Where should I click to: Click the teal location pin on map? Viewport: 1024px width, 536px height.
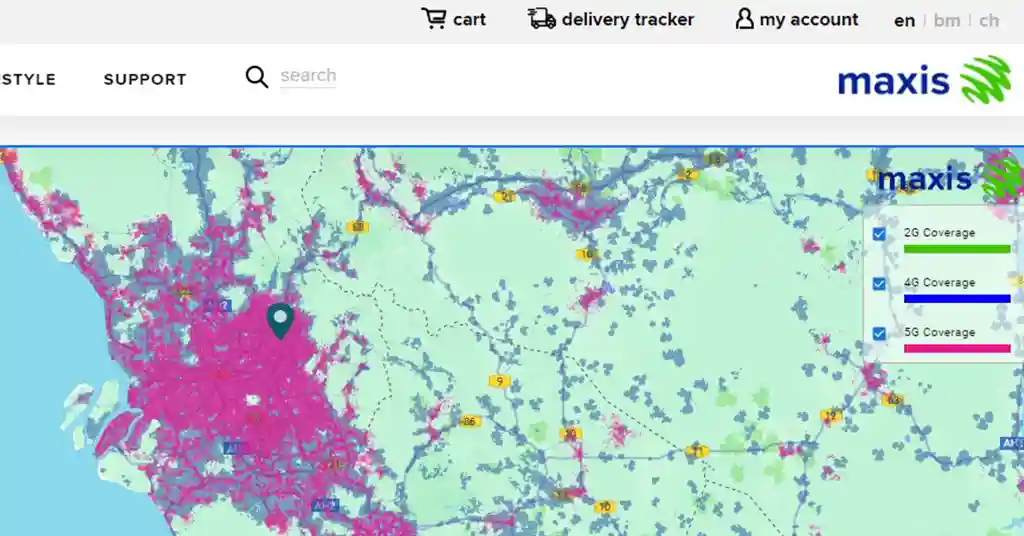pos(280,321)
